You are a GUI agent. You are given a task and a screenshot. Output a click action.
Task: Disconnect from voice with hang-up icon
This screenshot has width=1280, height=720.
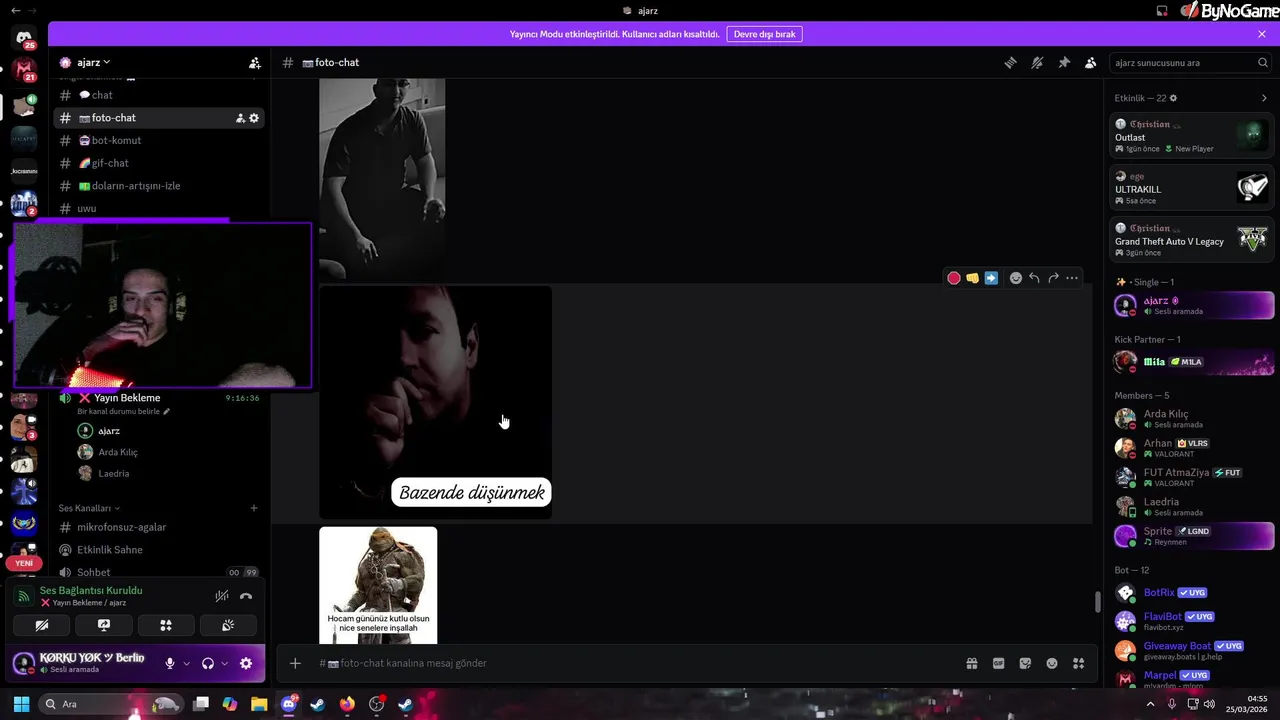[246, 596]
